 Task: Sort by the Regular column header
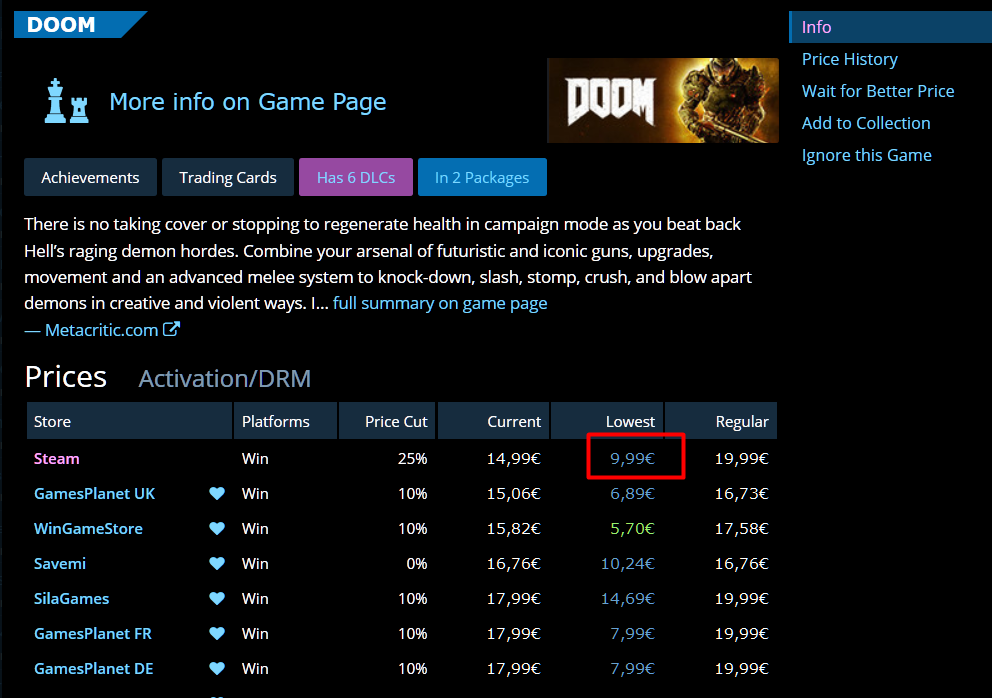(721, 421)
